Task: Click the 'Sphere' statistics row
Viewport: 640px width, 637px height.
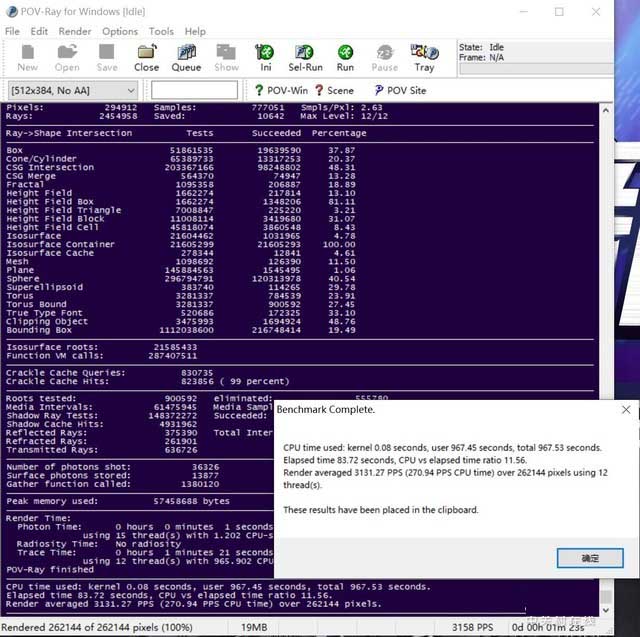Action: click(181, 278)
